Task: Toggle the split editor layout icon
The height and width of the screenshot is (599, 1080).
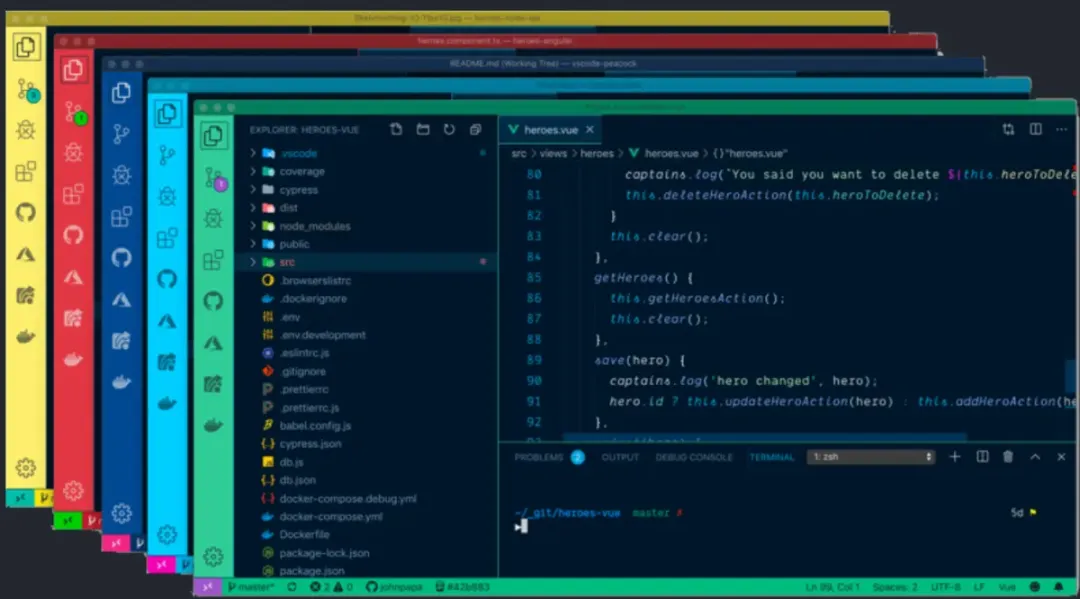Action: 1037,129
